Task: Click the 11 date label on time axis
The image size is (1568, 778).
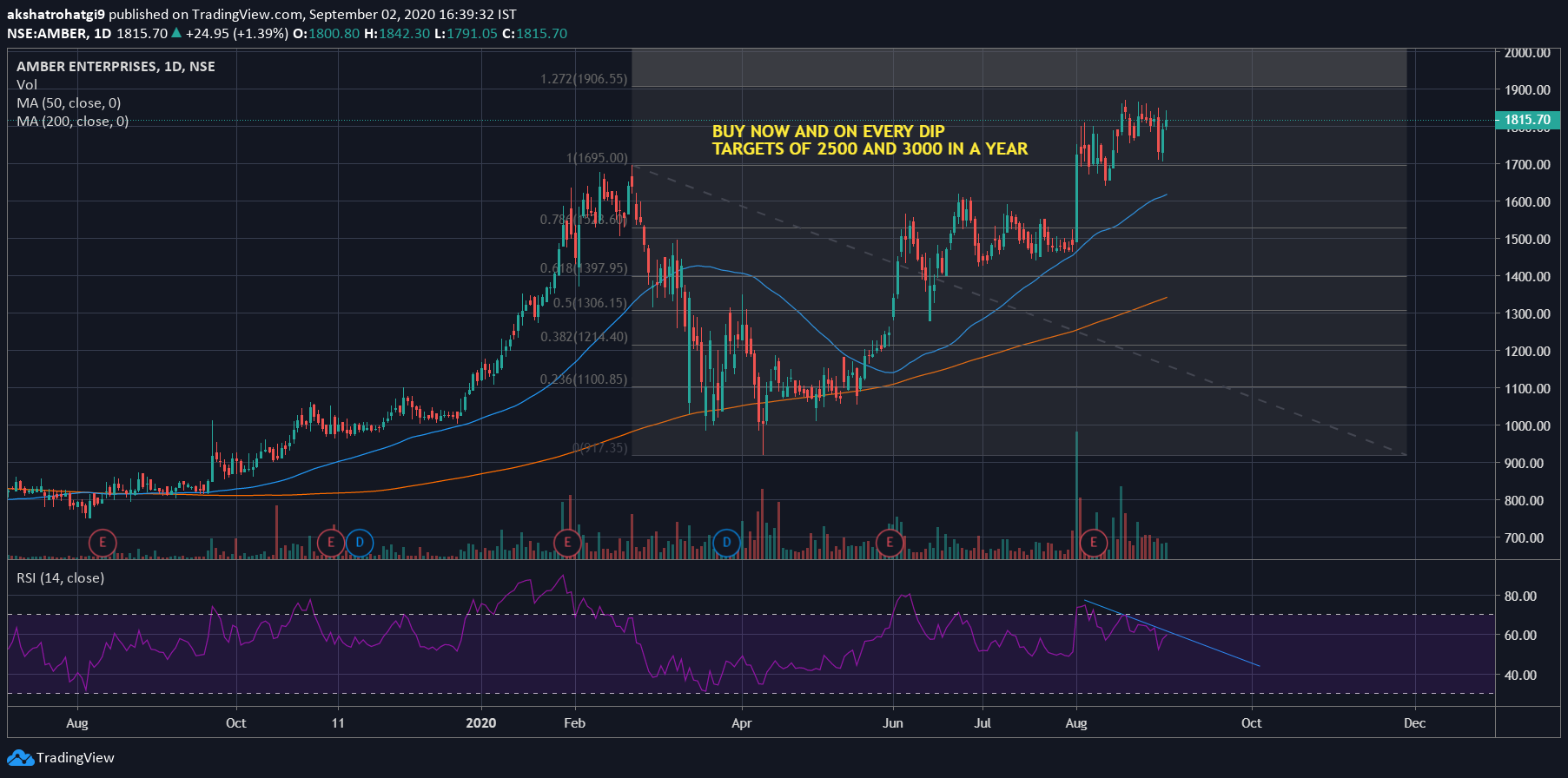Action: 338,722
